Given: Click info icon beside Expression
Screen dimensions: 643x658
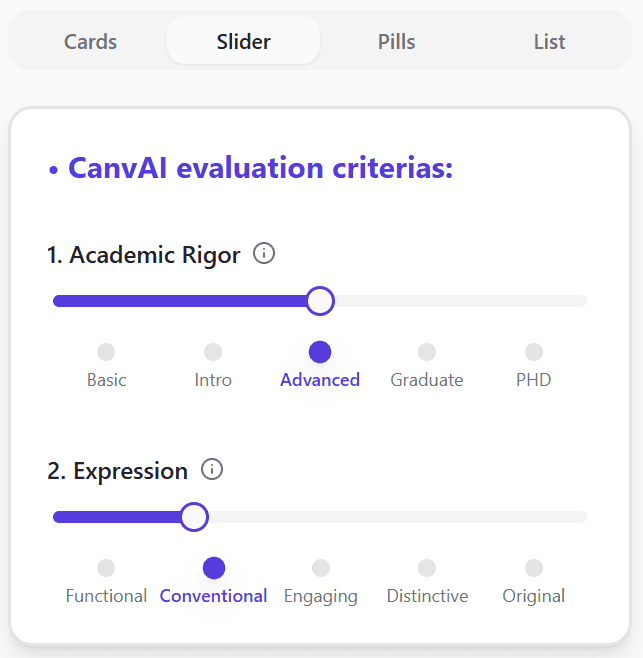Looking at the screenshot, I should pos(212,469).
